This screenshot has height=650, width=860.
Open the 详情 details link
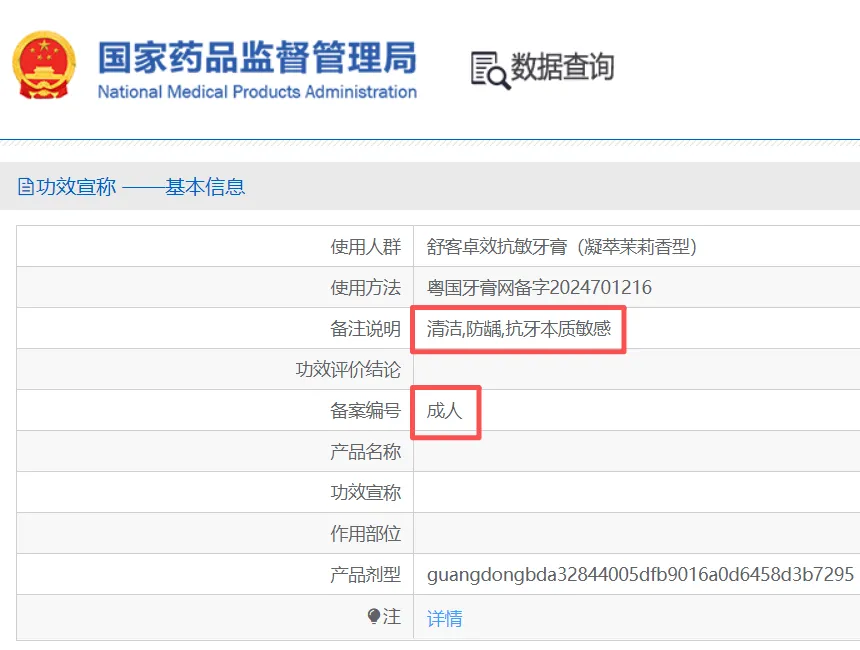[444, 618]
